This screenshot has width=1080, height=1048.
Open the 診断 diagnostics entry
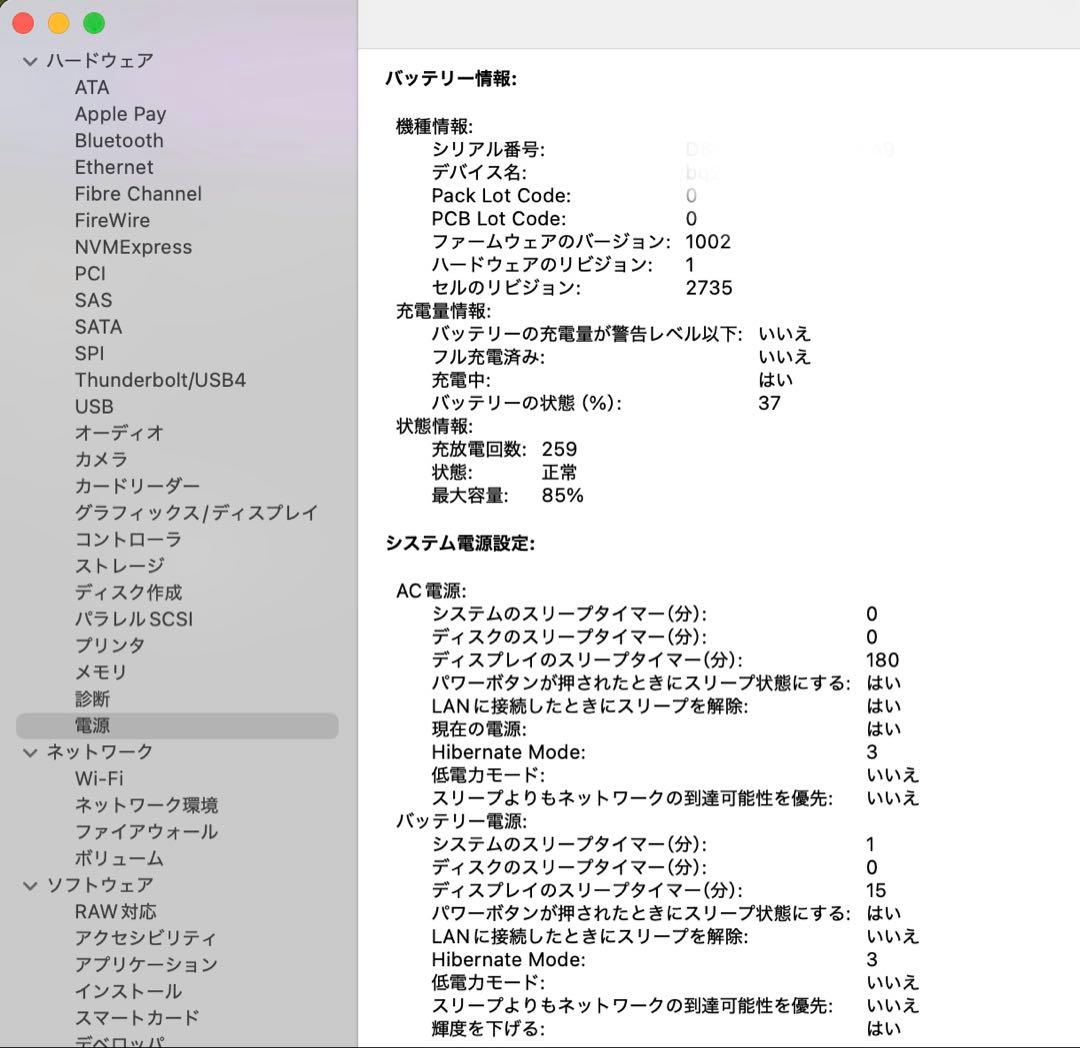93,698
